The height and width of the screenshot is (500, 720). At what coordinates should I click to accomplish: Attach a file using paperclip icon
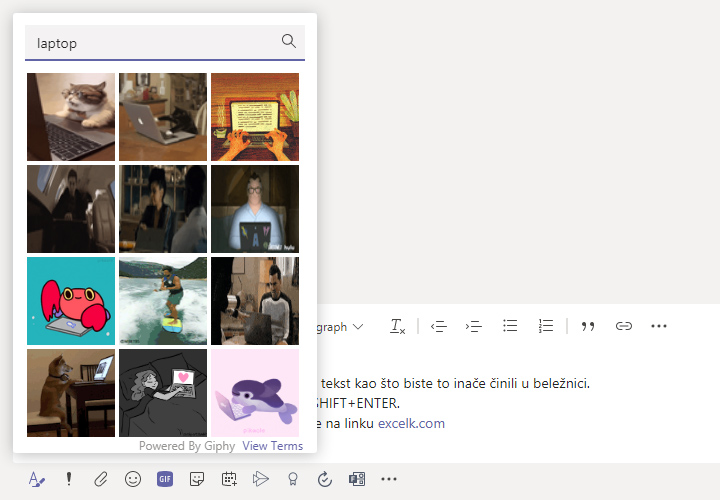pos(100,479)
